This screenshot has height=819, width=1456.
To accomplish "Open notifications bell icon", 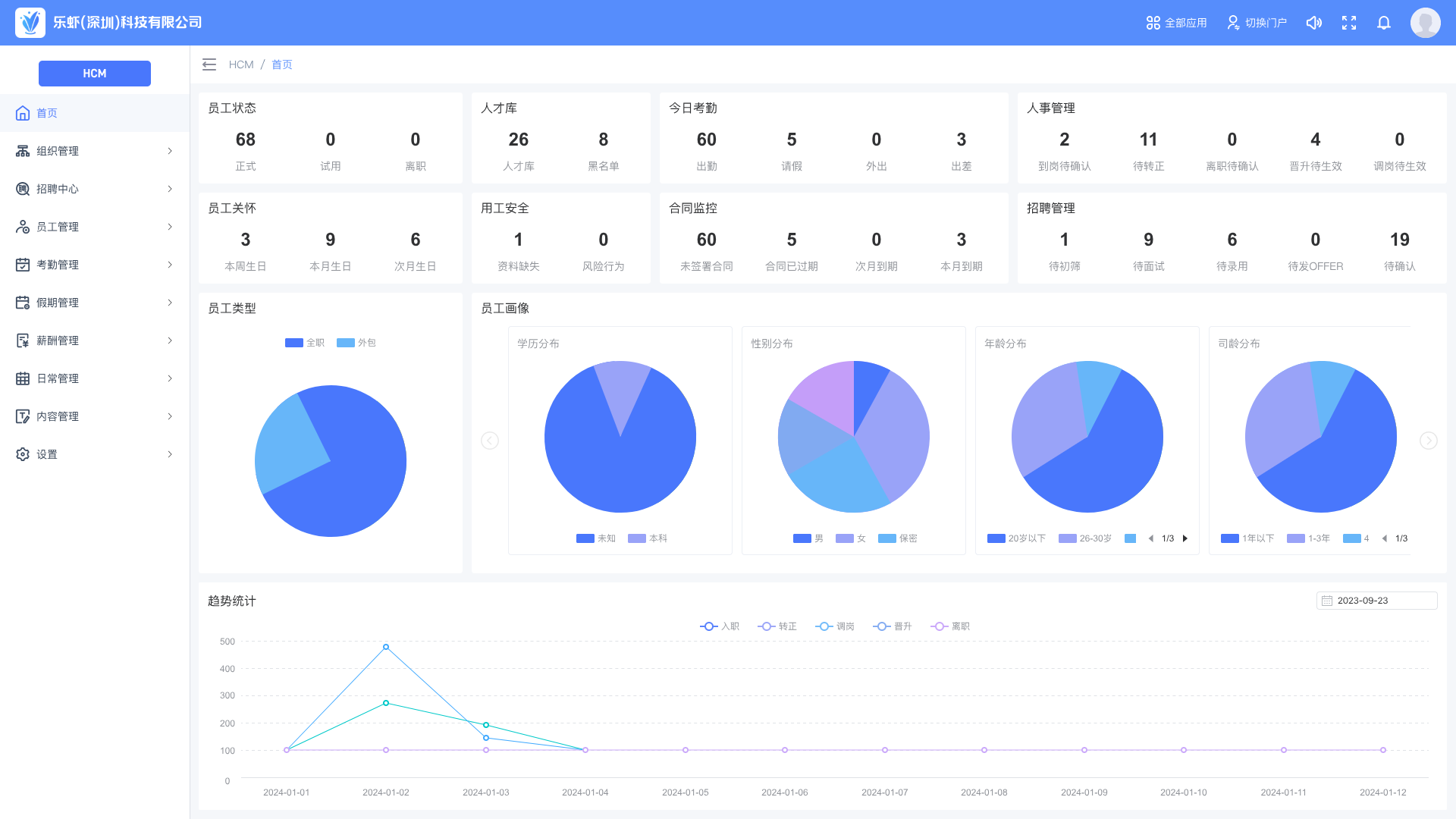I will 1384,23.
